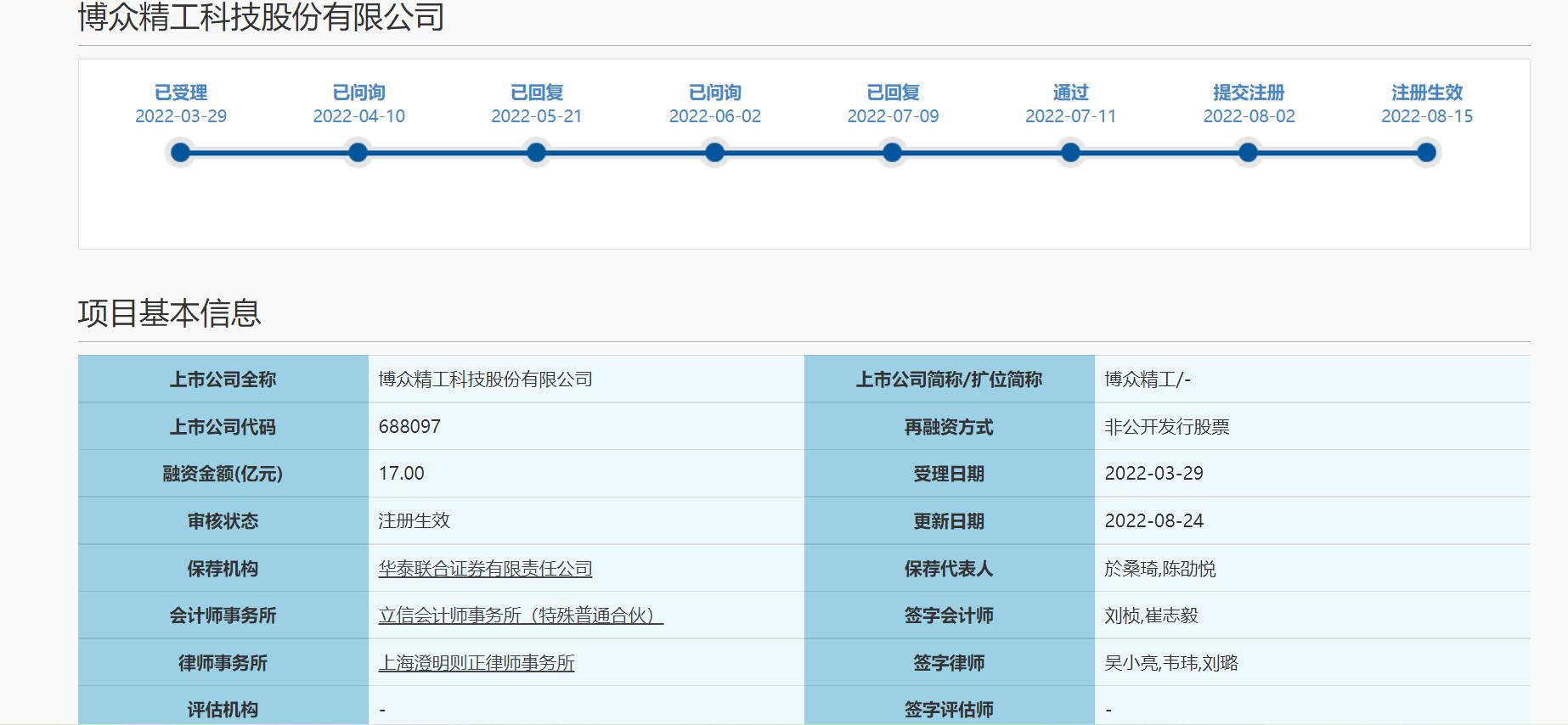Viewport: 1568px width, 725px height.
Task: Click the 上市公司简称/扩位简称 header cell
Action: tap(950, 379)
